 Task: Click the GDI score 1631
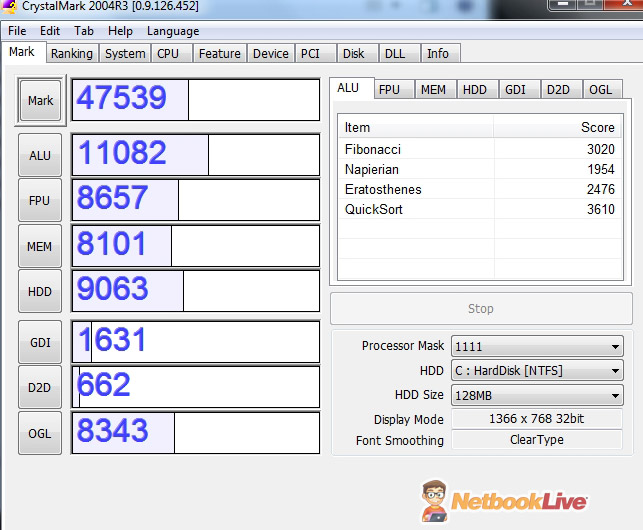click(x=112, y=339)
